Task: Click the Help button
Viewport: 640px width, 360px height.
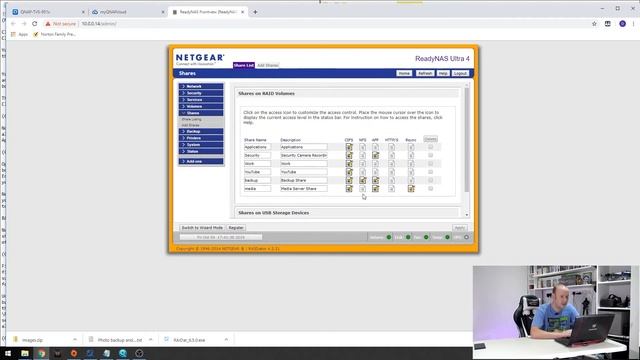Action: pyautogui.click(x=443, y=73)
